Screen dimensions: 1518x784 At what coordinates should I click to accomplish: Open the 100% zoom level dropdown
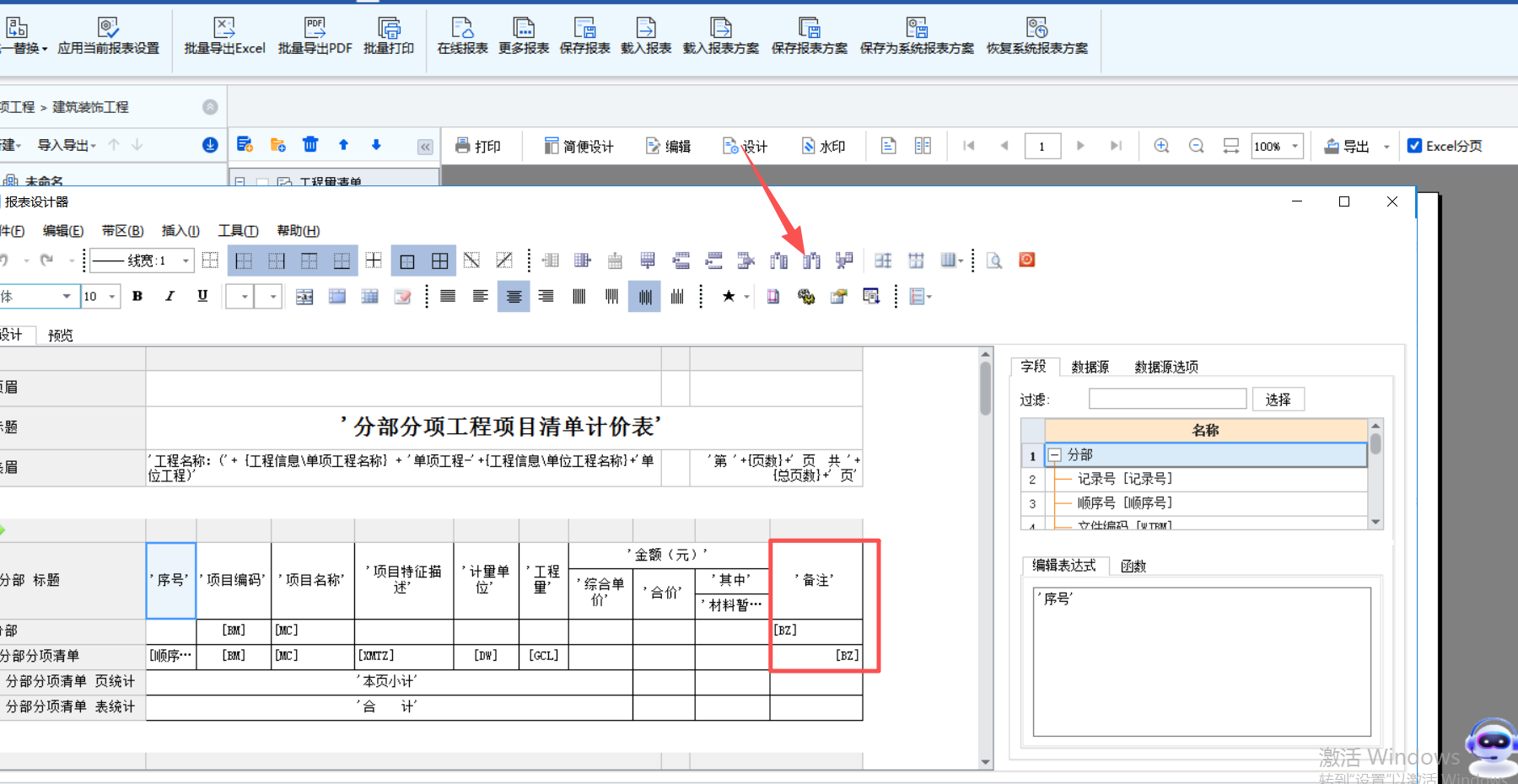tap(1295, 145)
